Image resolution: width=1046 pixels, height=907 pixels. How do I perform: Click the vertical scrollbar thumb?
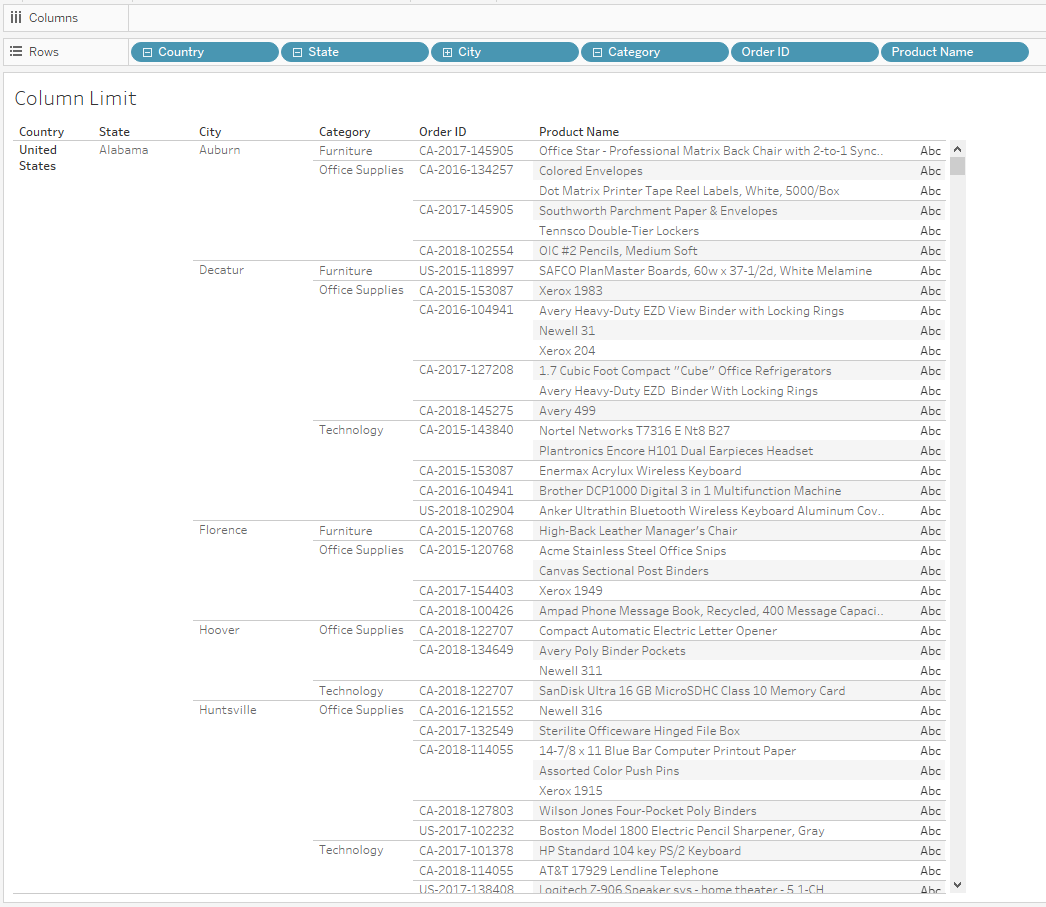tap(957, 165)
